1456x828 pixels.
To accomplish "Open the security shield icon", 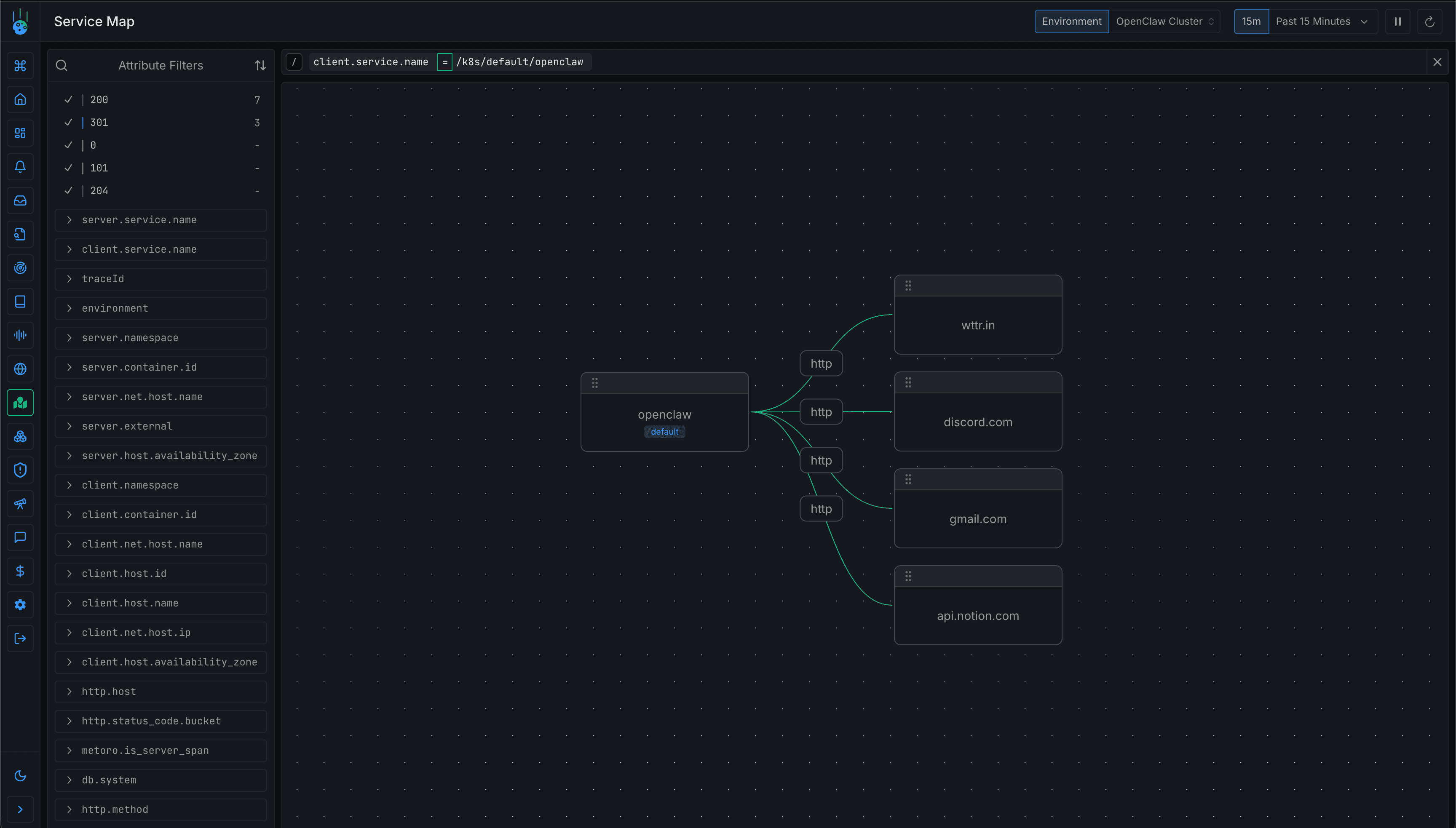I will [21, 470].
